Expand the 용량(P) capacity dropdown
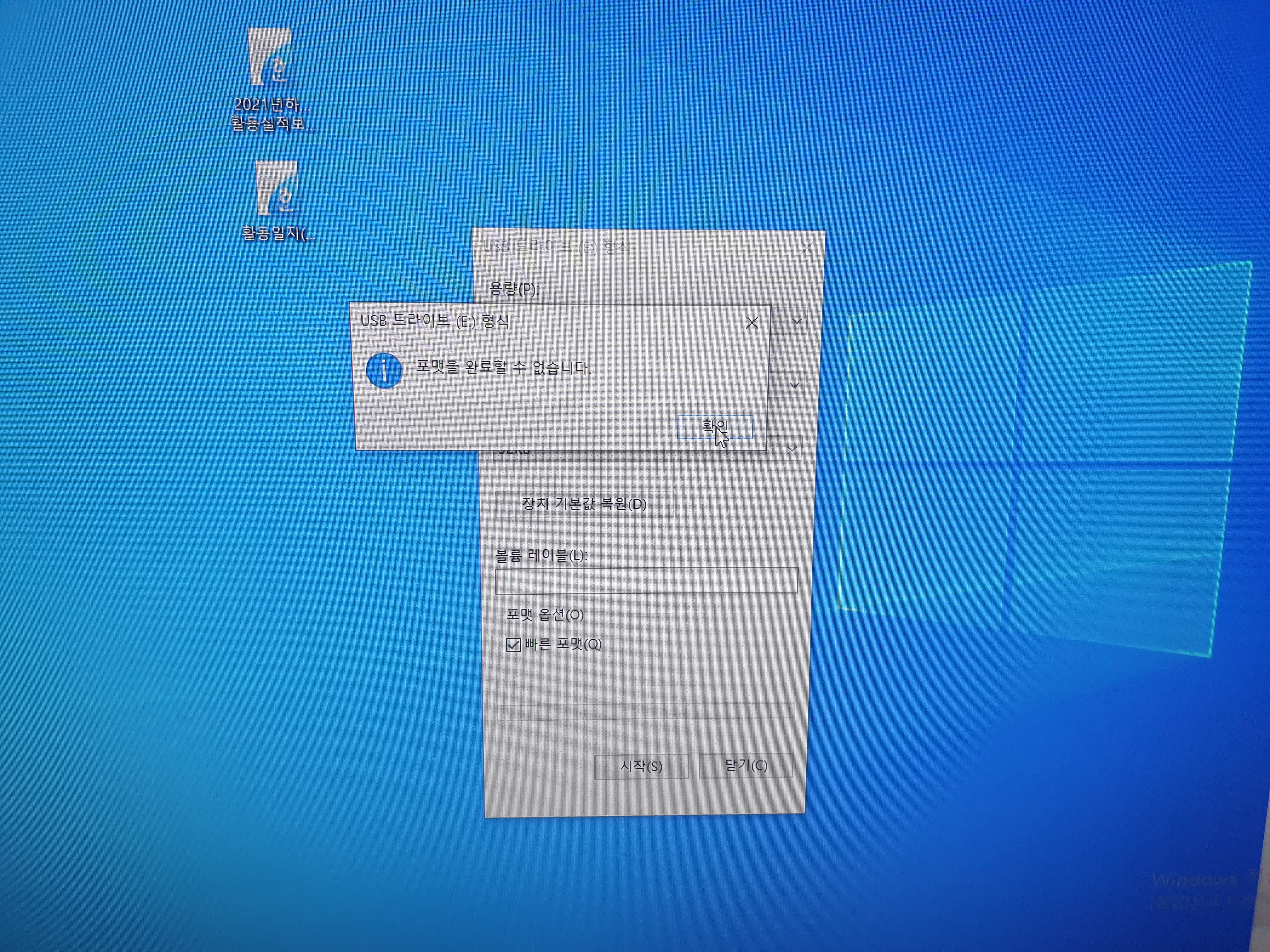The image size is (1270, 952). coord(796,321)
